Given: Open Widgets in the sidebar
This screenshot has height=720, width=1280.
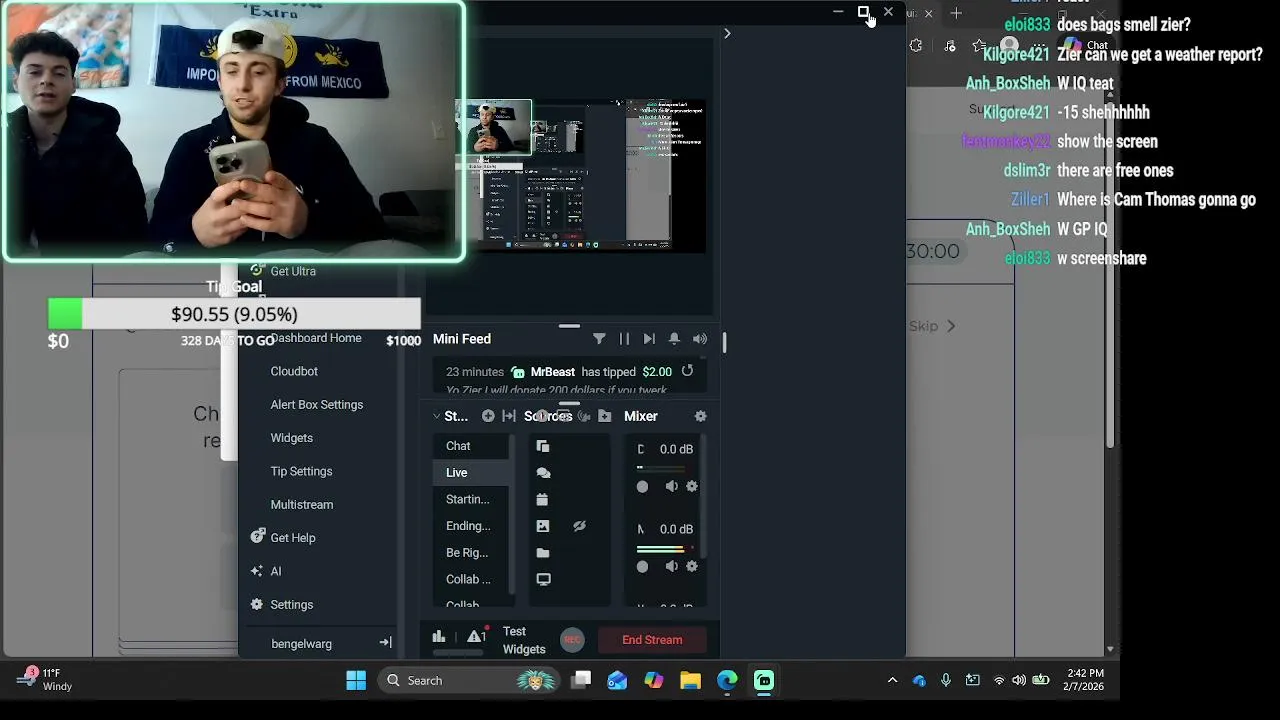Looking at the screenshot, I should pyautogui.click(x=291, y=438).
